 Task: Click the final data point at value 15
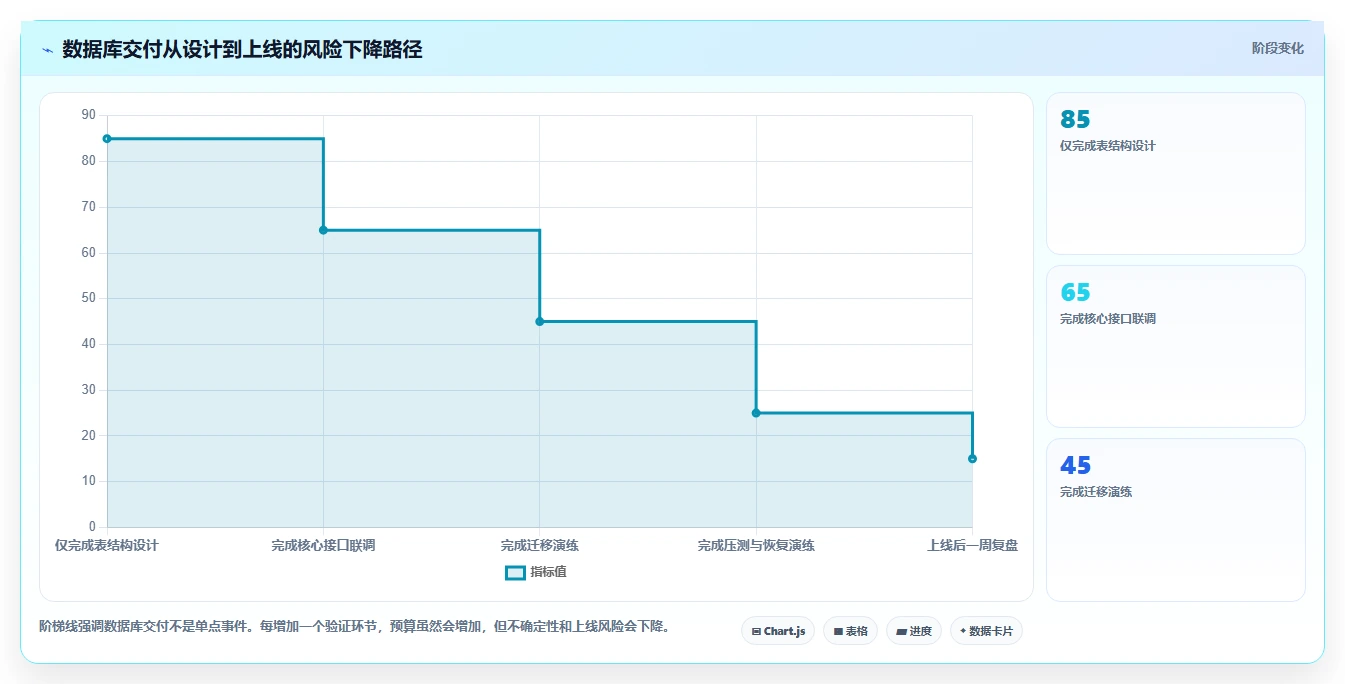(972, 459)
